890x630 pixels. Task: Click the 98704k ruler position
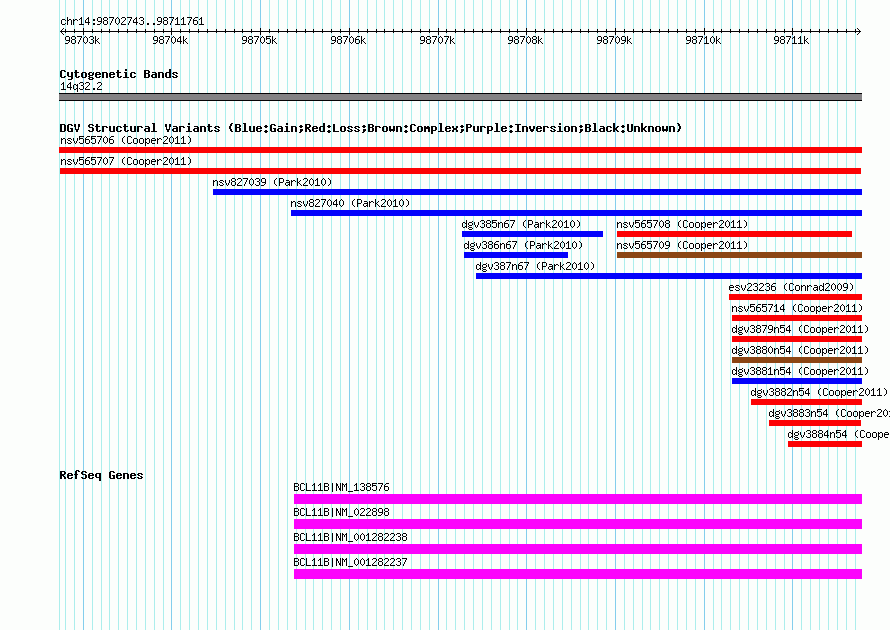[x=170, y=40]
